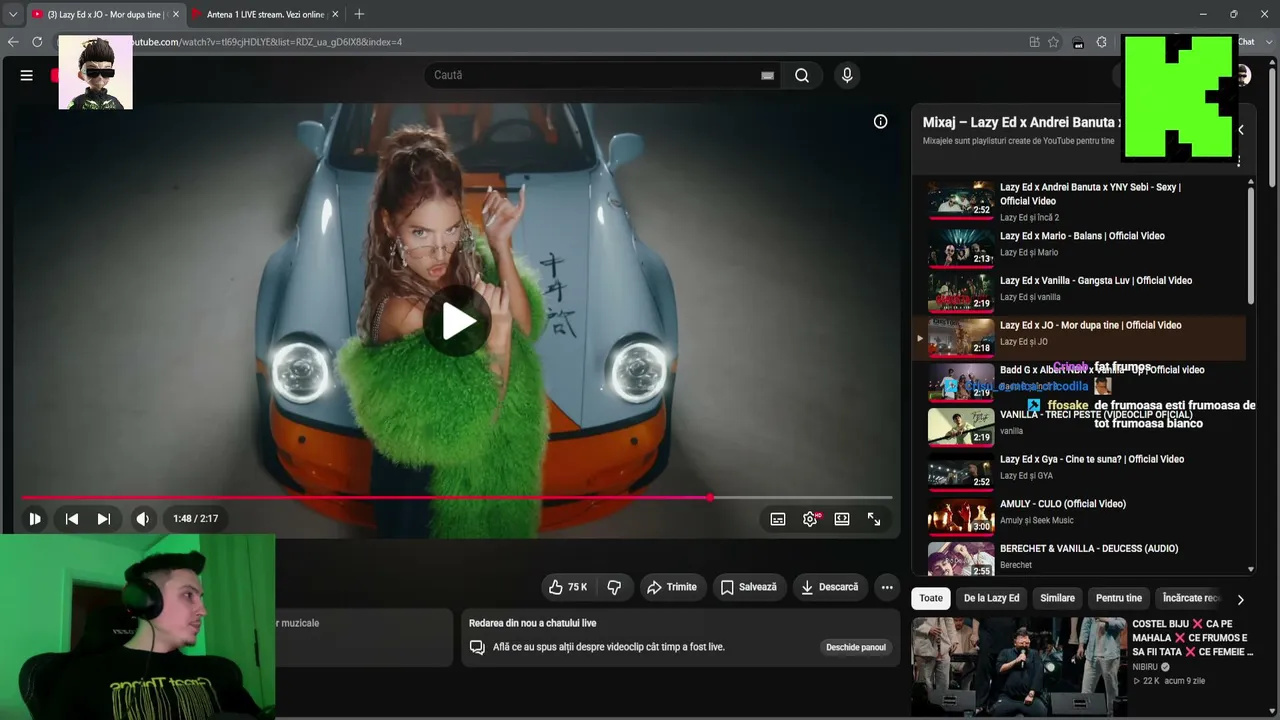Open the on-screen keyboard in search box
The height and width of the screenshot is (720, 1280).
pyautogui.click(x=767, y=75)
